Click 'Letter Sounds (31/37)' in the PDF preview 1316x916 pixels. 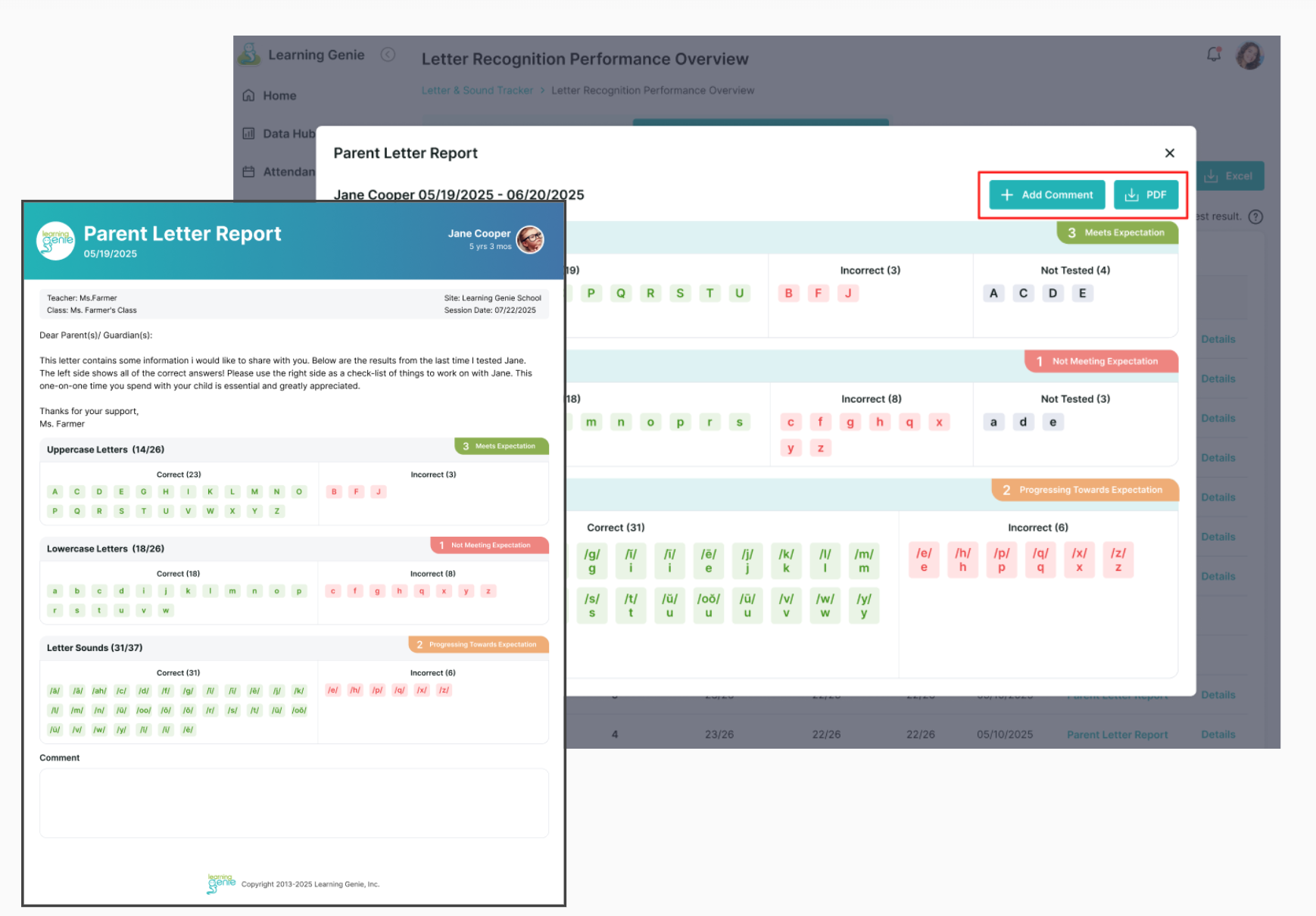click(95, 648)
